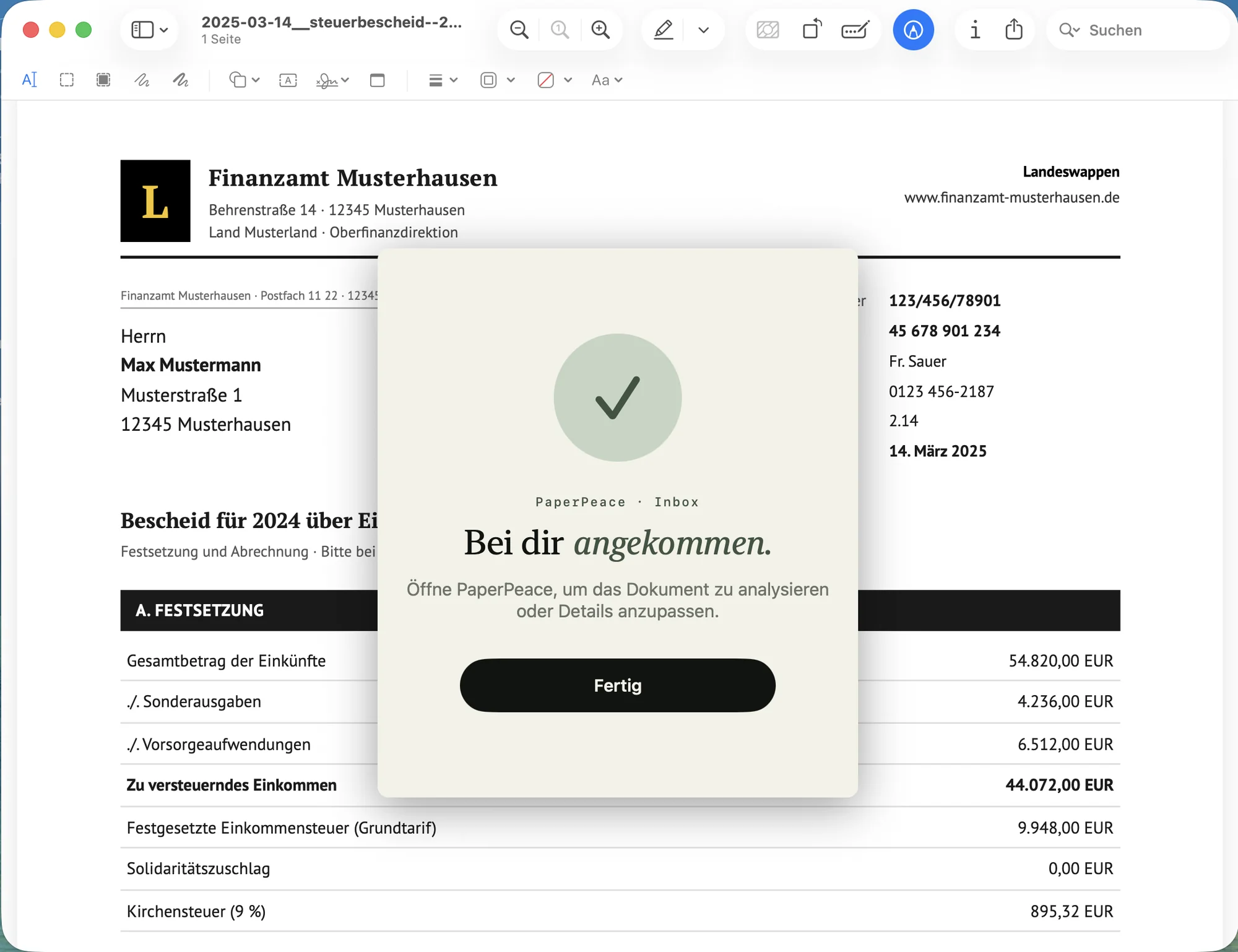The image size is (1238, 952).
Task: Add a note annotation
Action: [x=377, y=80]
